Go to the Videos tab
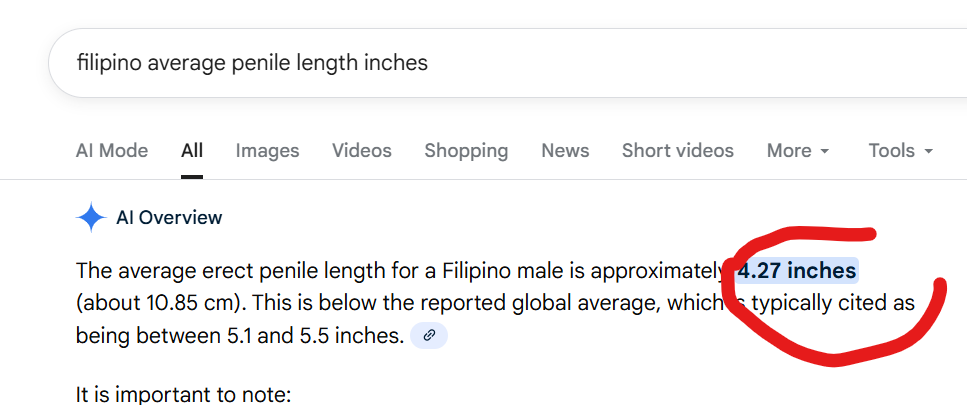This screenshot has width=967, height=405. [362, 151]
